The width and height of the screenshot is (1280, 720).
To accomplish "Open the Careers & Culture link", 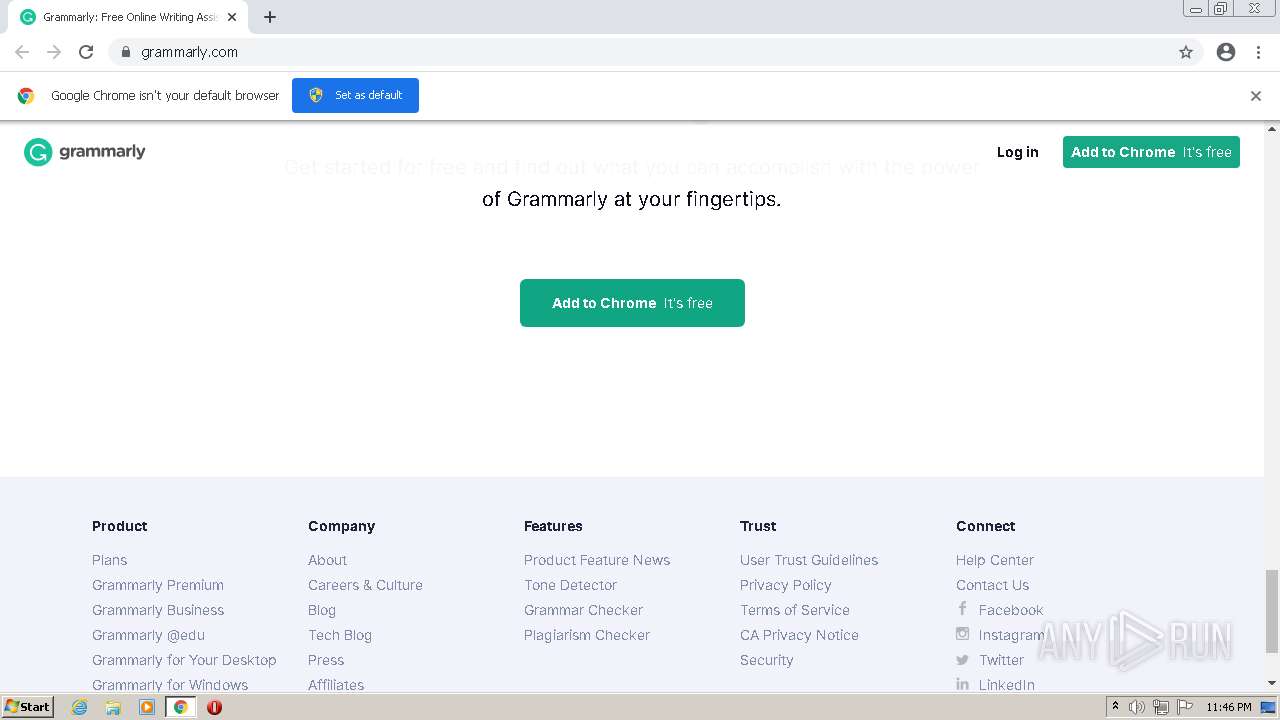I will (365, 585).
